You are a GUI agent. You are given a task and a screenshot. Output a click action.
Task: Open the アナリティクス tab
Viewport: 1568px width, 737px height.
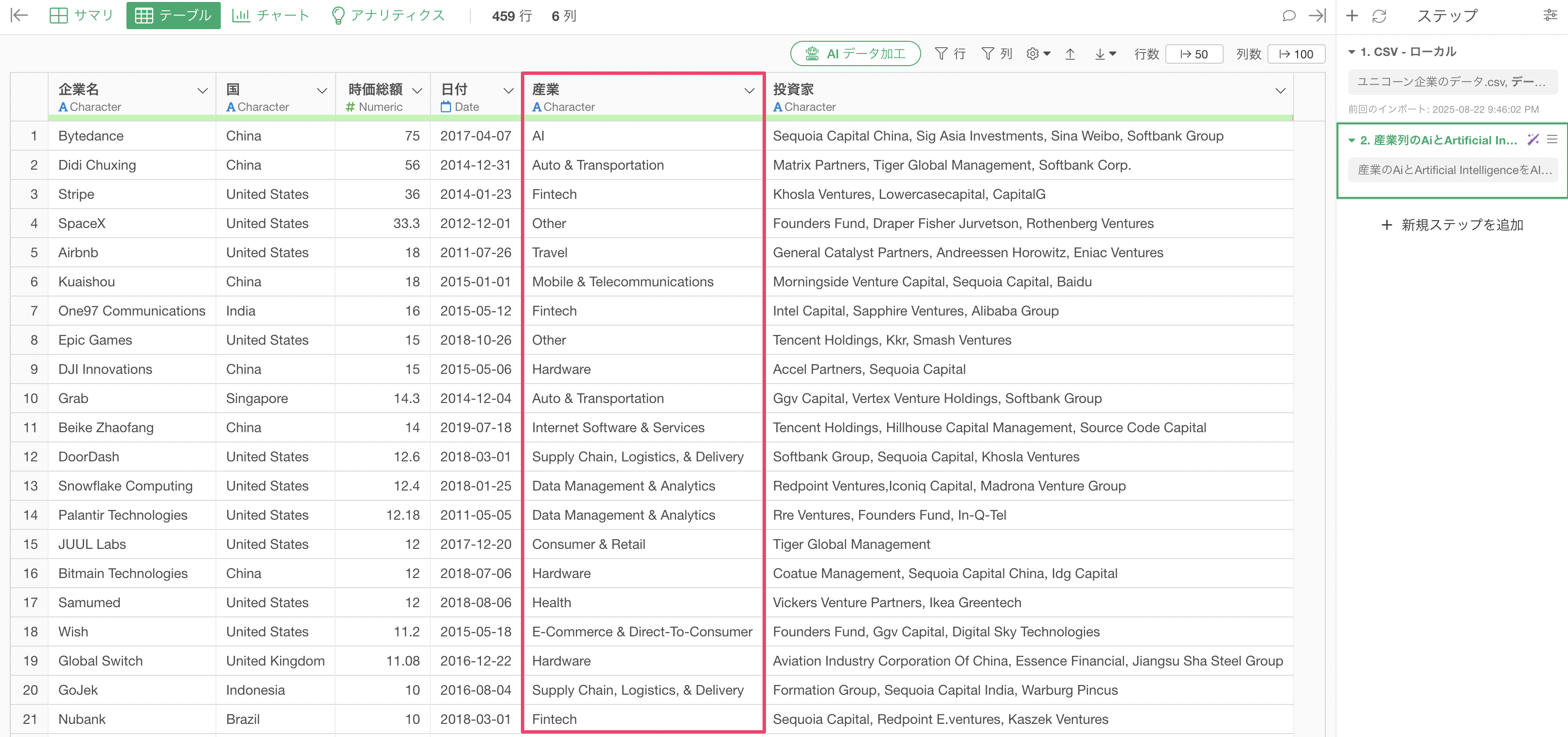point(388,15)
